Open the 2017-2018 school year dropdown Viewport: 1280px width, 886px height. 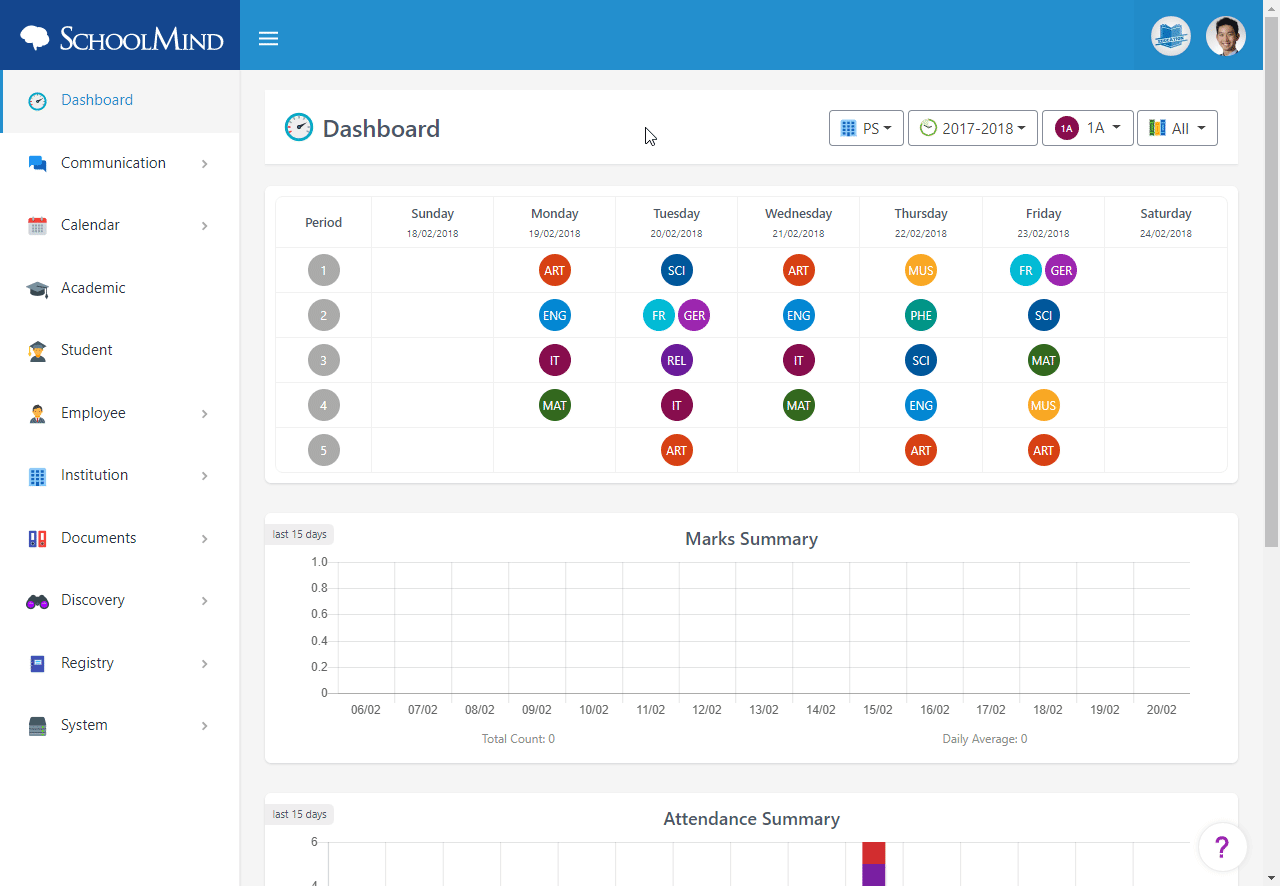(973, 128)
